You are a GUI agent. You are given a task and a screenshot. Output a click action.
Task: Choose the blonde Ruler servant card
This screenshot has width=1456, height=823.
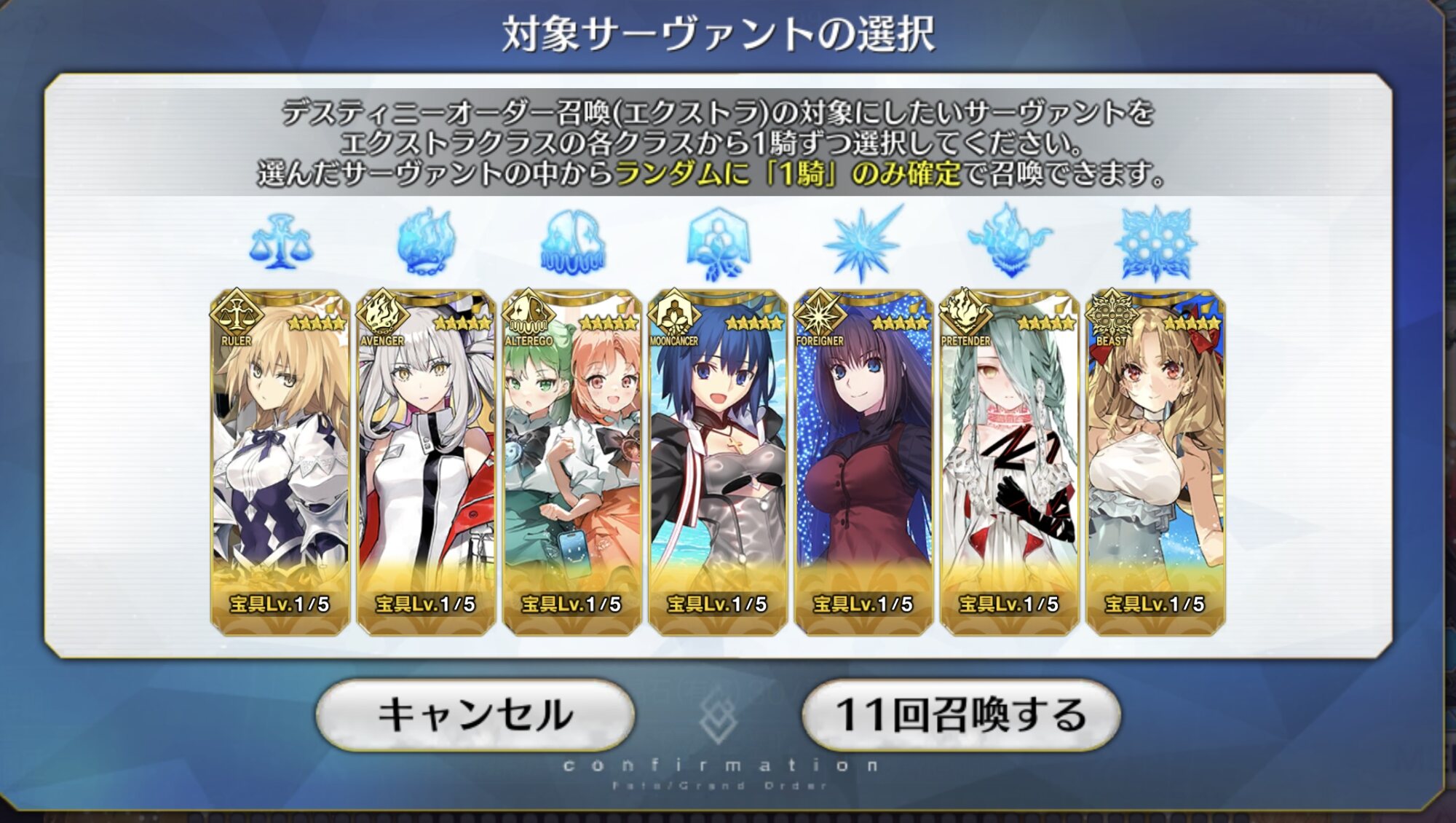tap(280, 462)
